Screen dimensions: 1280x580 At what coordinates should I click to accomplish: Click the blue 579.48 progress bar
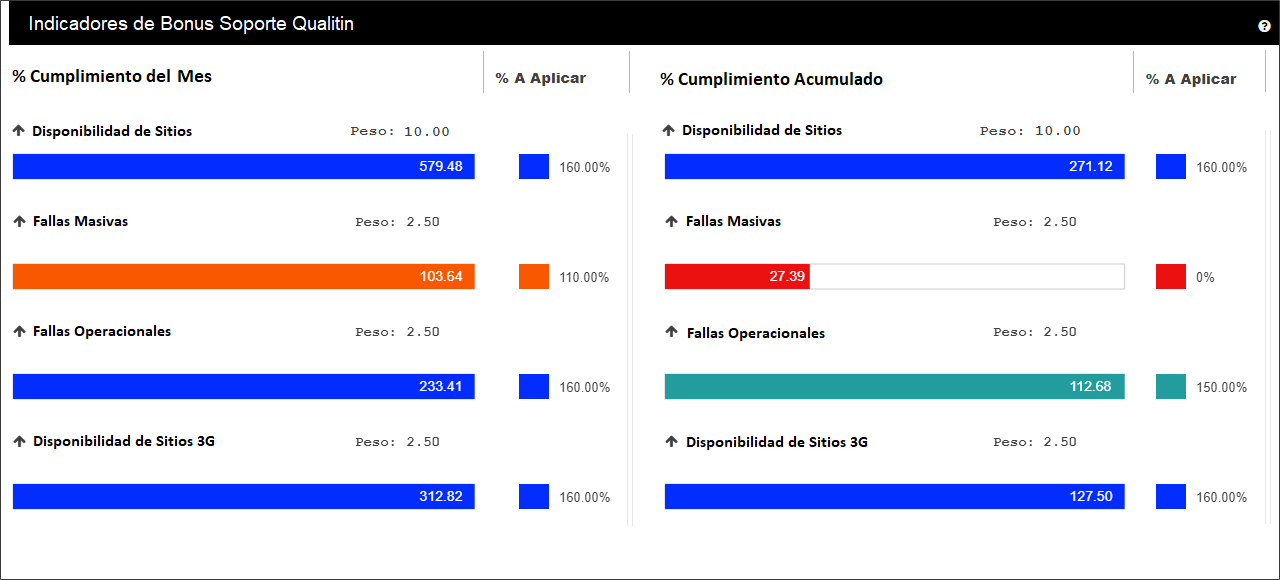click(x=244, y=167)
